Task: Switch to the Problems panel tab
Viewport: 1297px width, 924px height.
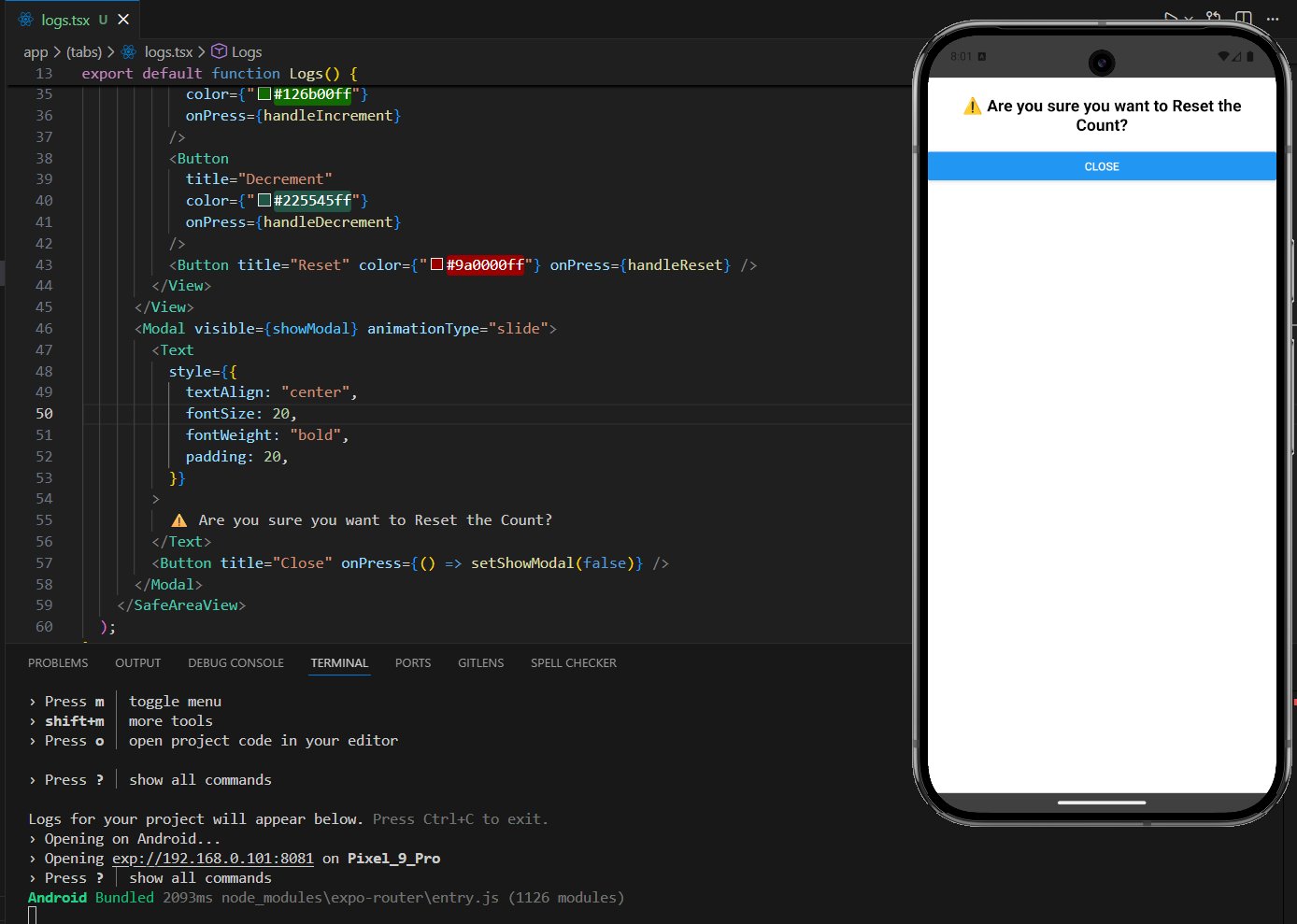Action: click(58, 663)
